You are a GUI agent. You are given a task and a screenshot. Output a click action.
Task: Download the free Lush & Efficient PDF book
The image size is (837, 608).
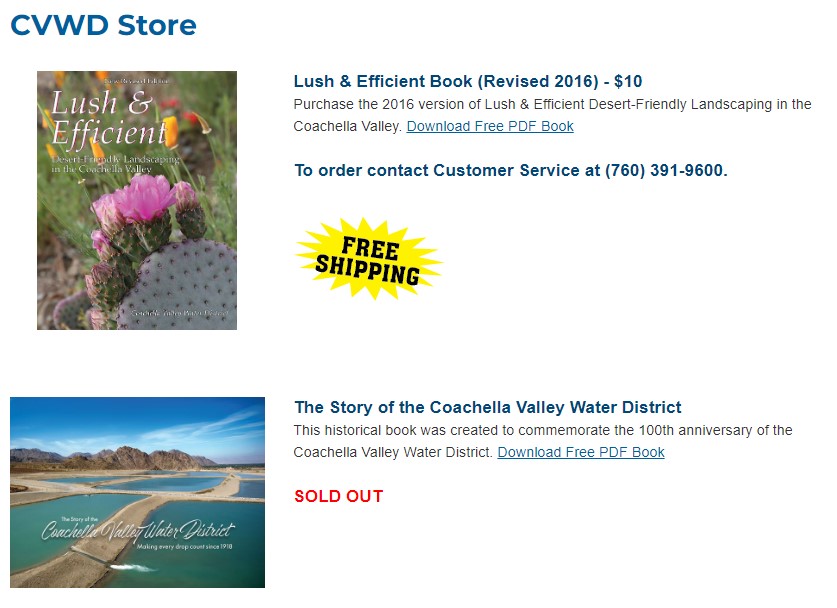(x=490, y=126)
